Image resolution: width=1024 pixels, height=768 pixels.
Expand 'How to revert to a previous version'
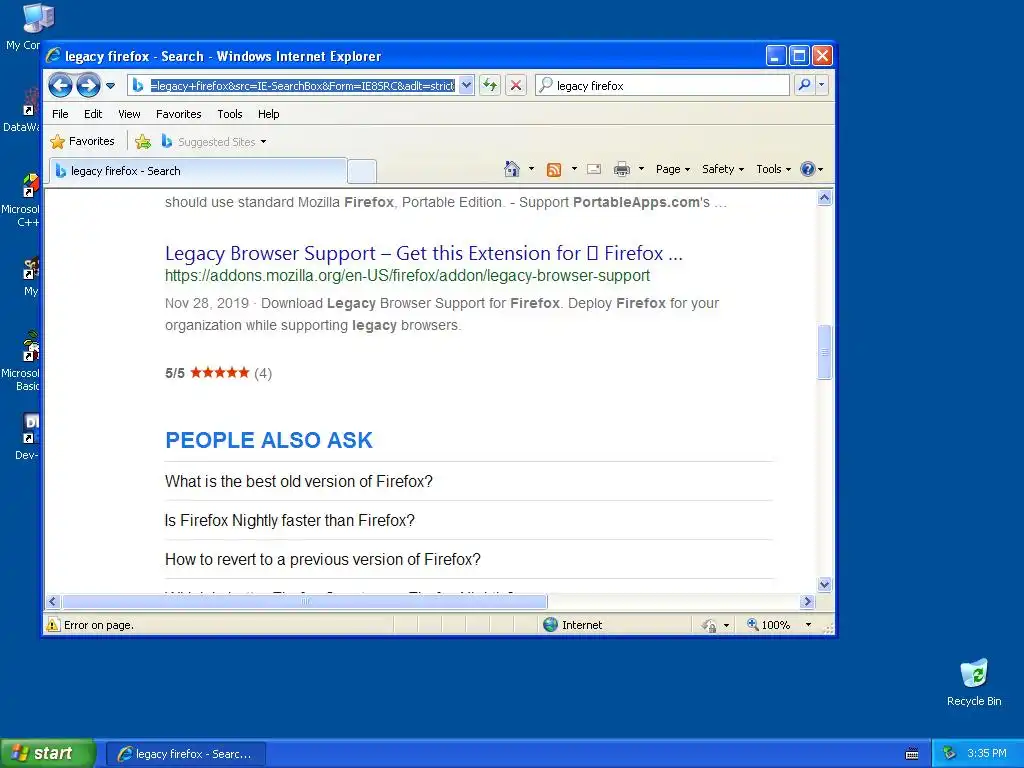tap(323, 560)
